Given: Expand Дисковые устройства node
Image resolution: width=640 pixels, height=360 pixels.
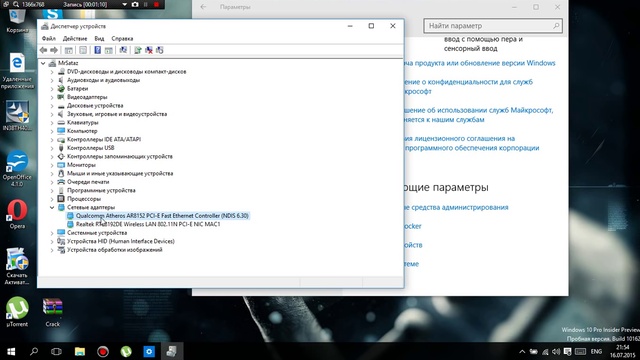Looking at the screenshot, I should 52,106.
